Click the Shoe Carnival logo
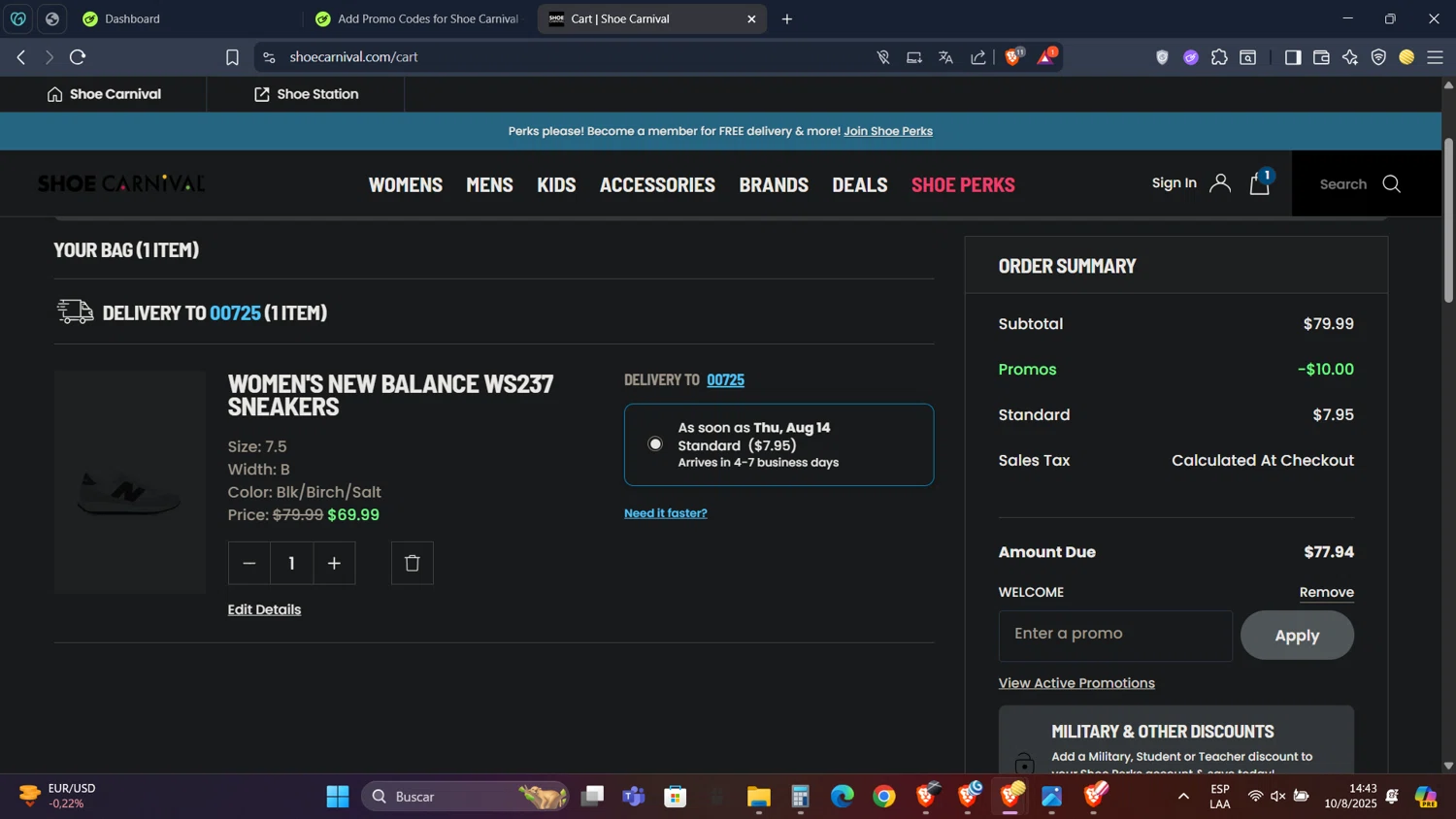1456x819 pixels. point(121,183)
